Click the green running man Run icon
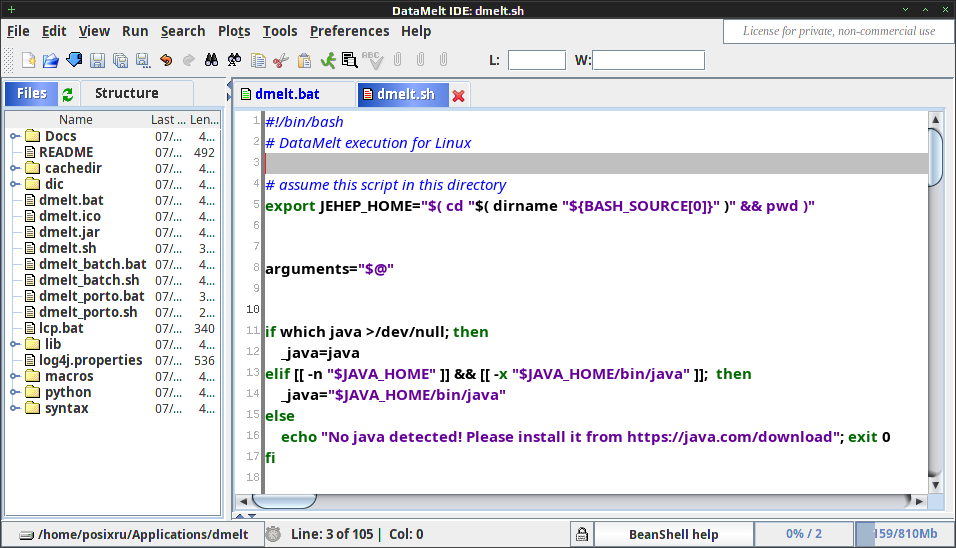Viewport: 956px width, 548px height. coord(327,60)
